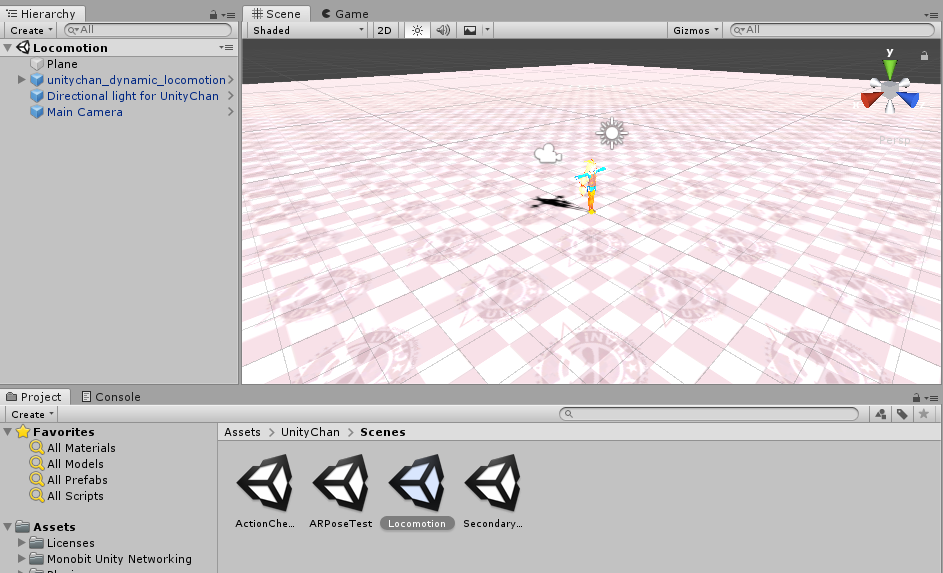Click Hierarchy search field
The width and height of the screenshot is (943, 573).
(148, 29)
